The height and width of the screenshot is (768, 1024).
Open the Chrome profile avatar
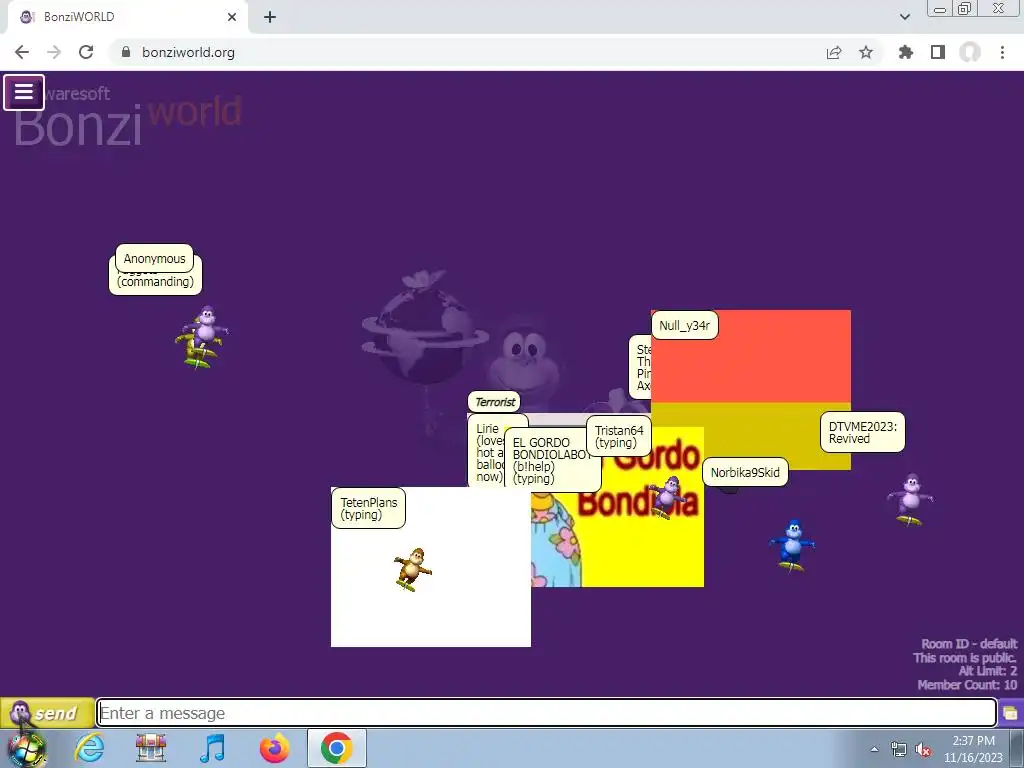pos(970,52)
